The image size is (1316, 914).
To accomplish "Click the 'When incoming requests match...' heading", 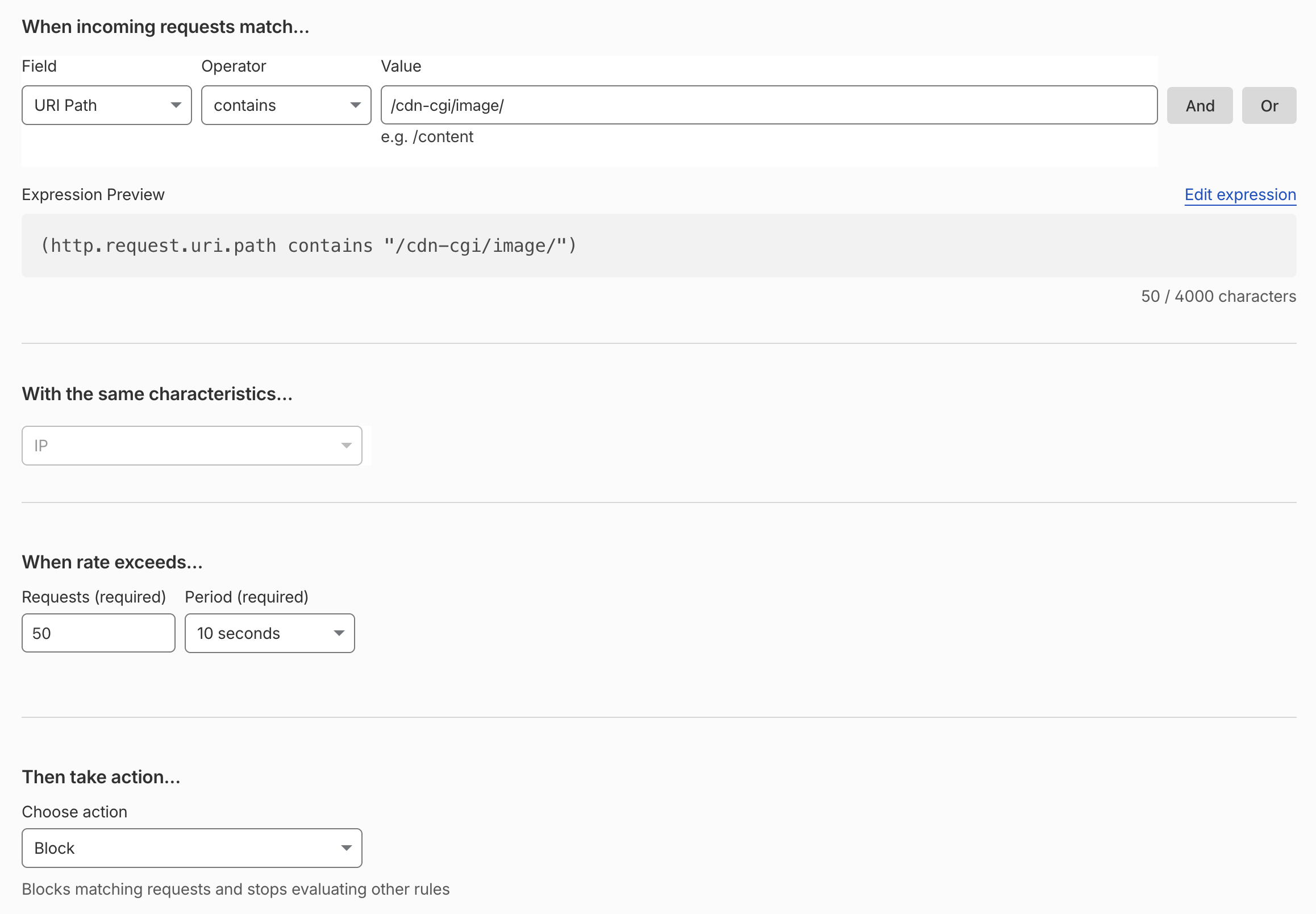I will click(165, 27).
